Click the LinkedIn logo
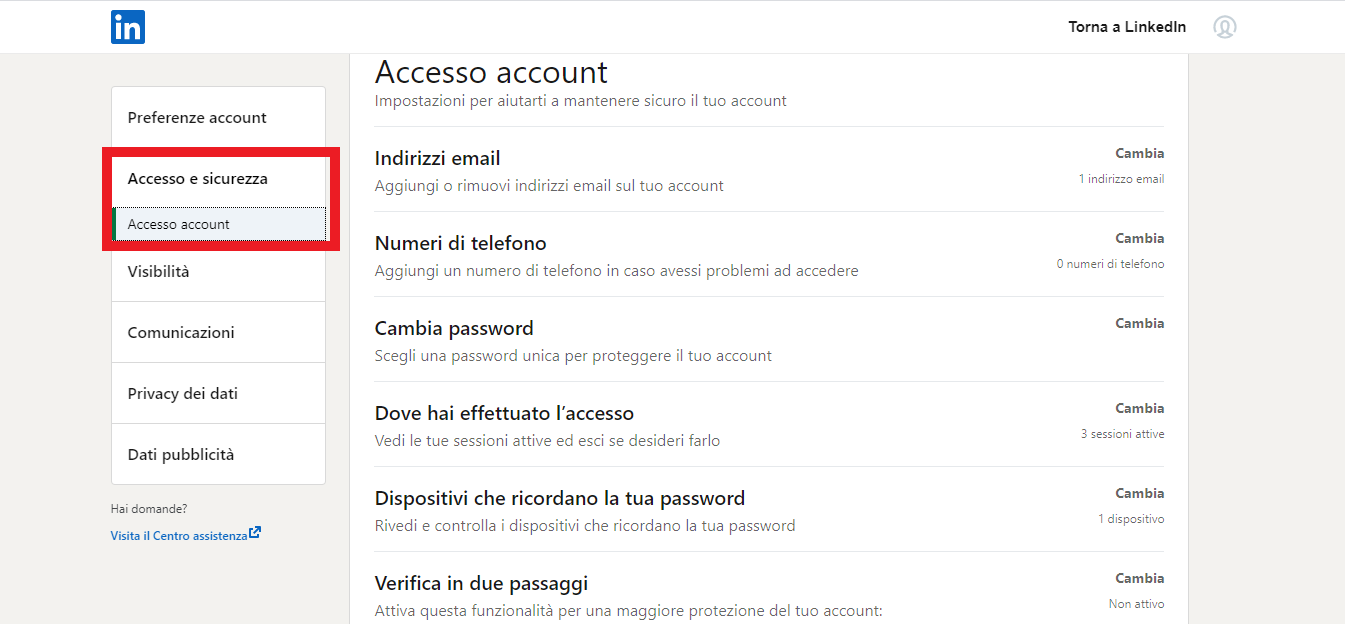The height and width of the screenshot is (624, 1345). pyautogui.click(x=127, y=27)
